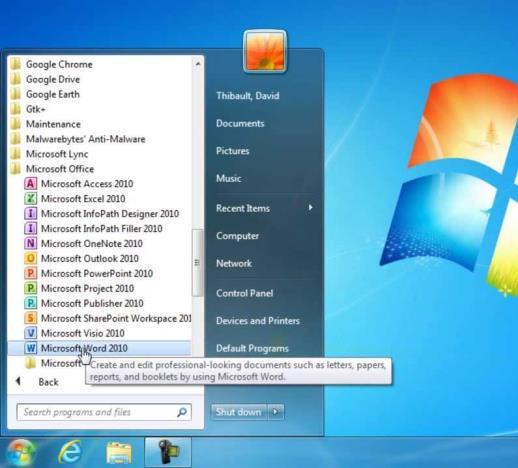Click the Google Drive folder icon

(15, 79)
